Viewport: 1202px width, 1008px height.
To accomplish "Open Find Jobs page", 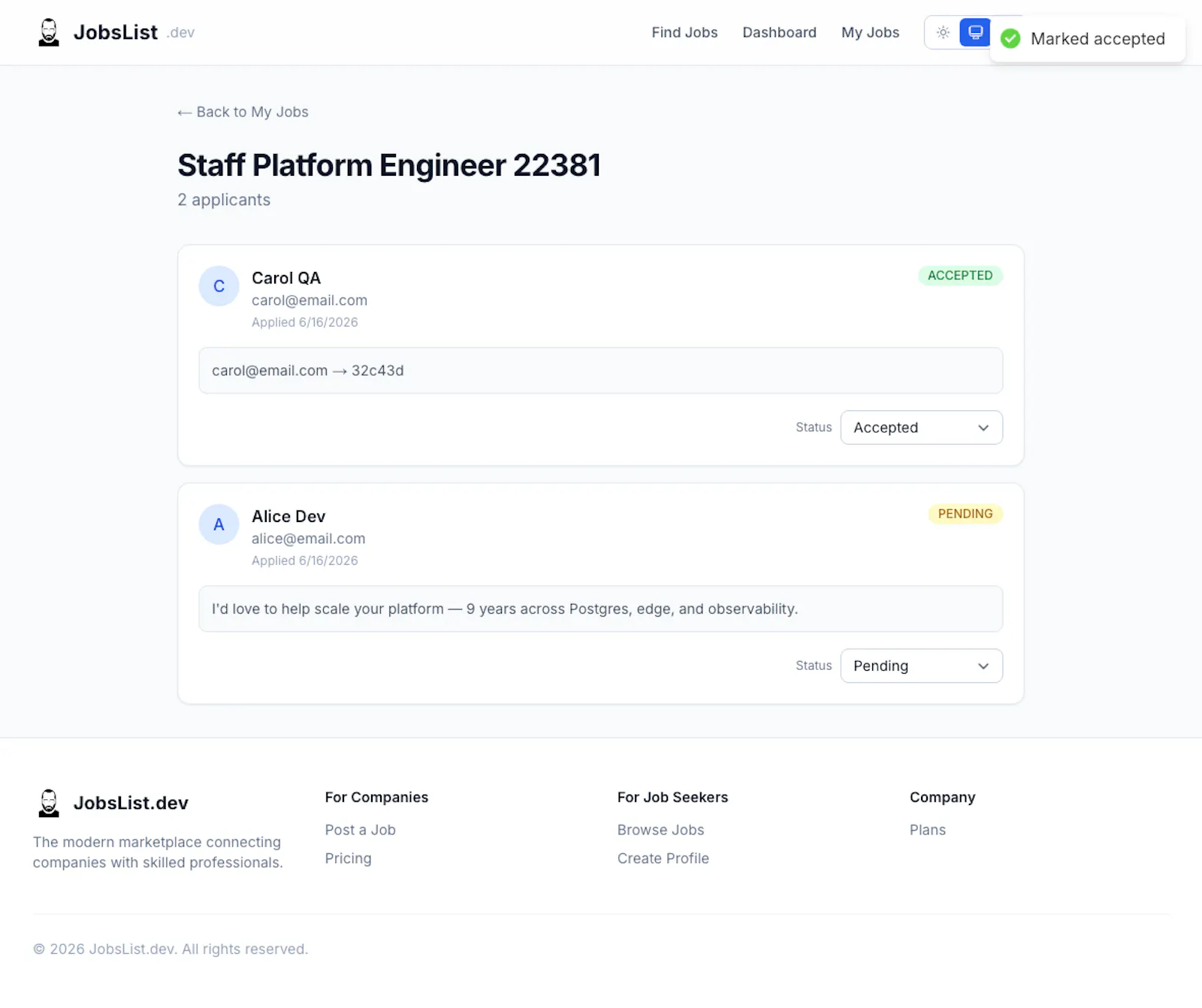I will (x=684, y=32).
